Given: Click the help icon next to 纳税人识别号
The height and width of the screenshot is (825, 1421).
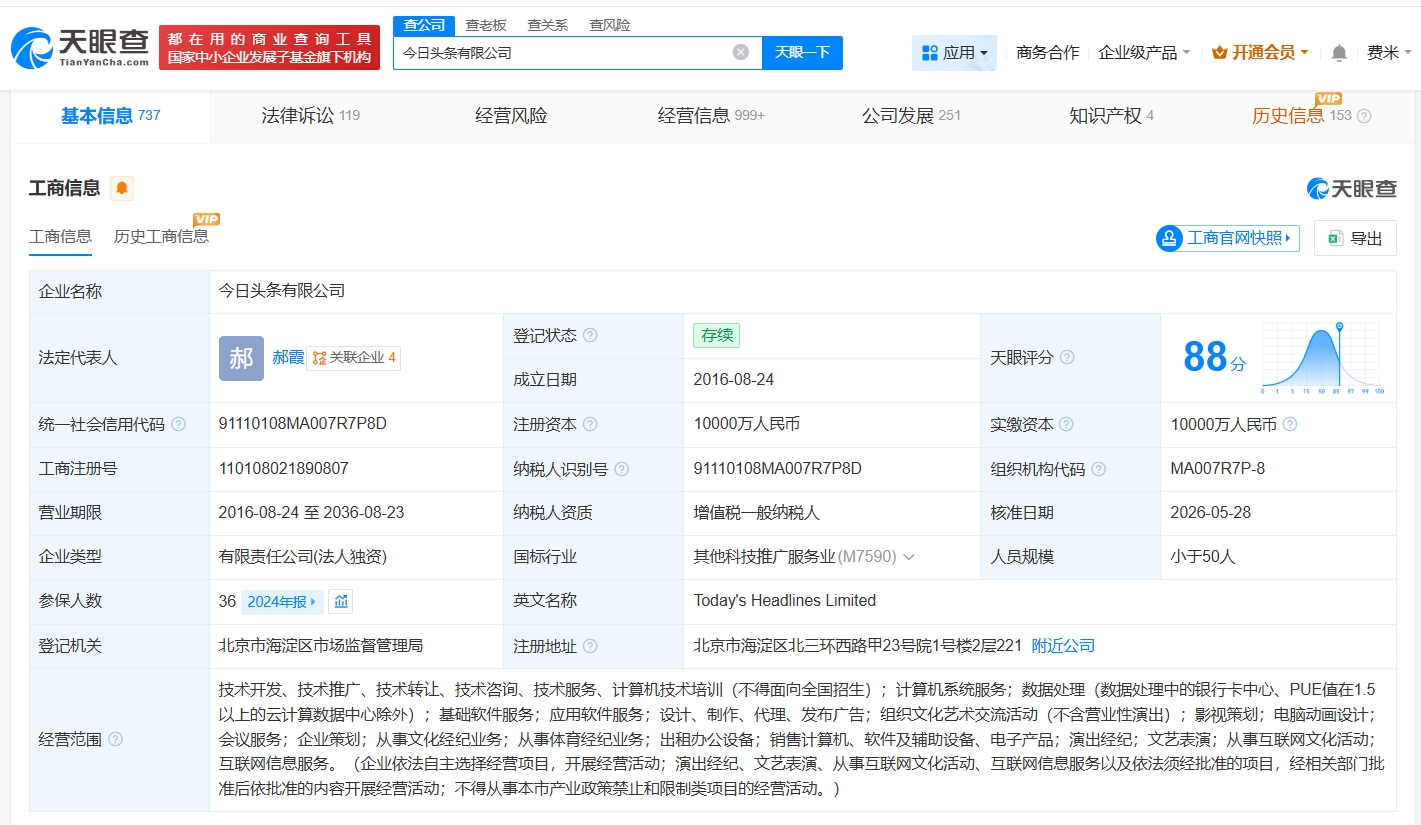Looking at the screenshot, I should tap(622, 469).
